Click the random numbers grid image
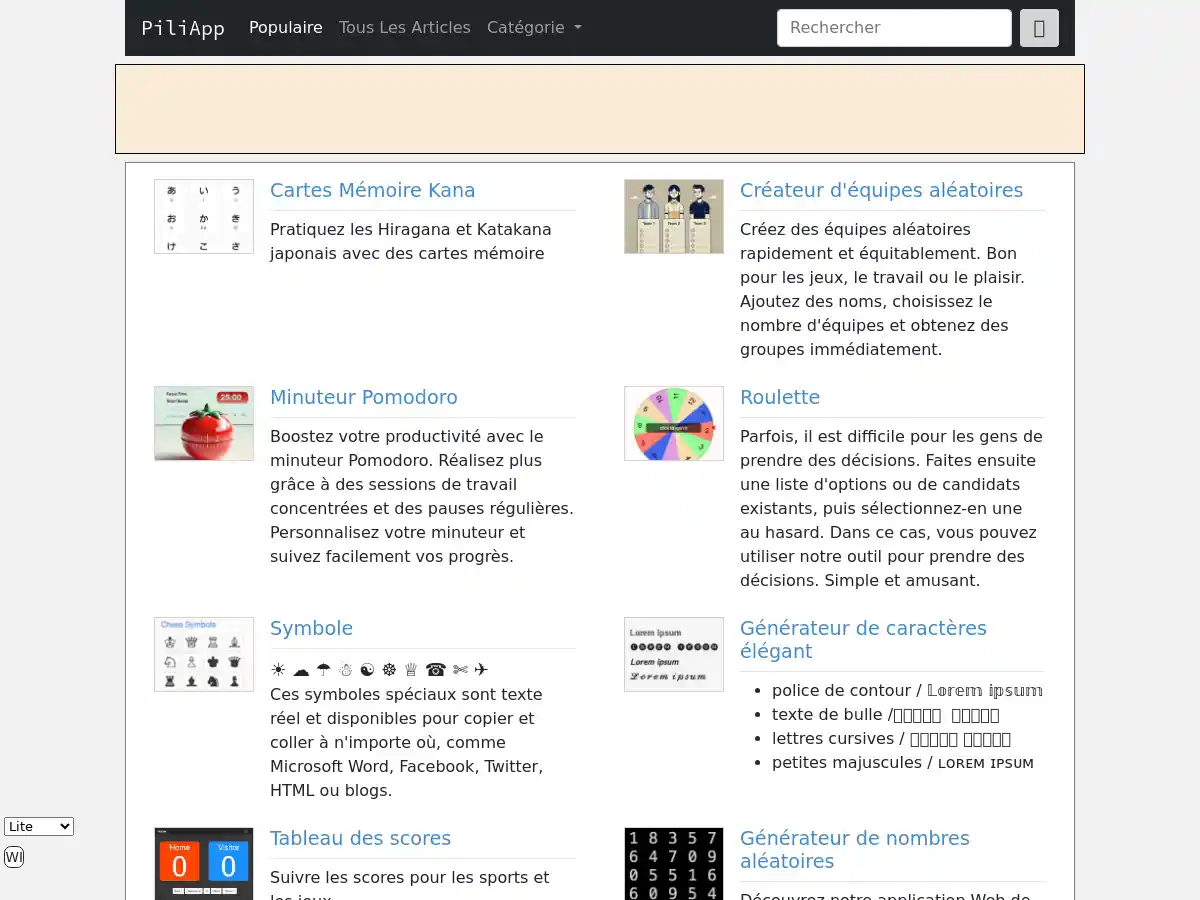Image resolution: width=1200 pixels, height=900 pixels. tap(673, 863)
